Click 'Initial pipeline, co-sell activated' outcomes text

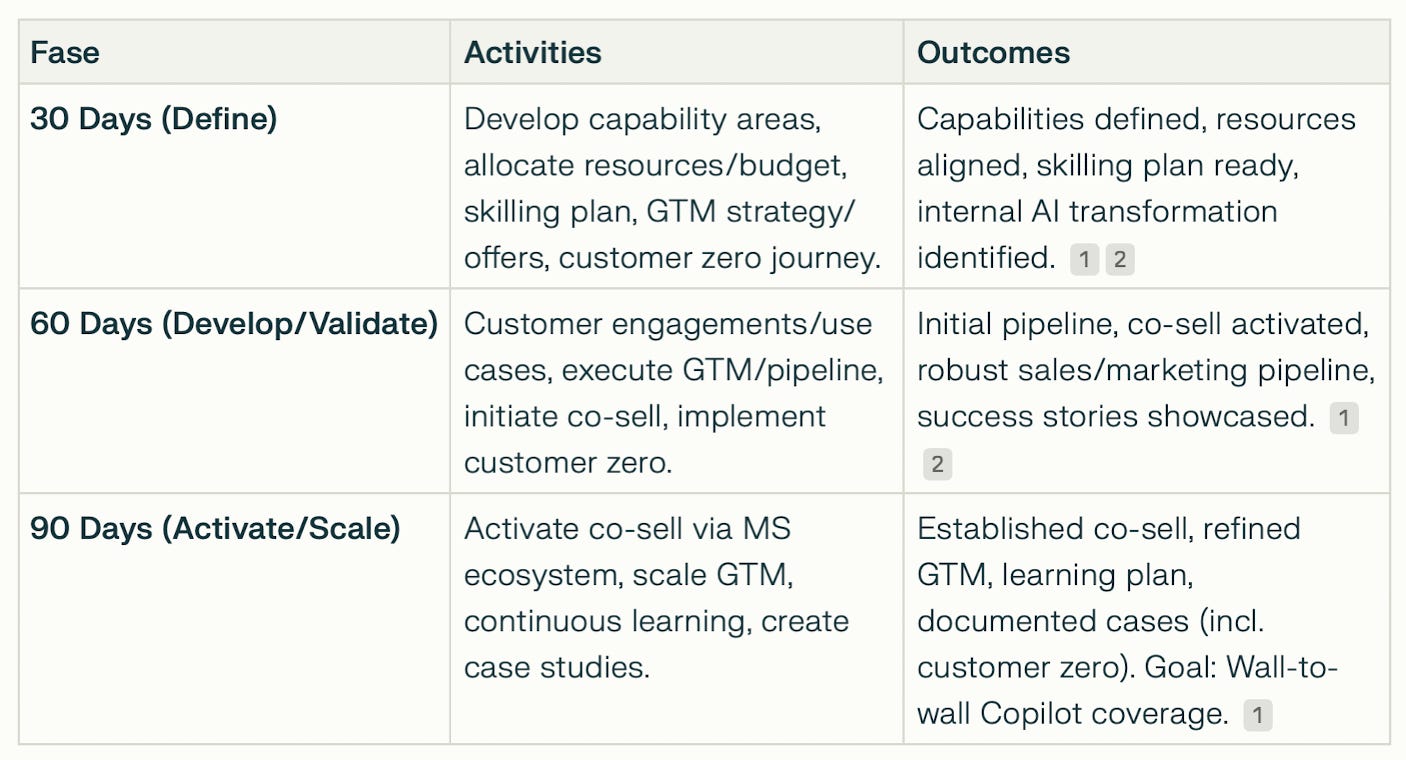pyautogui.click(x=1141, y=325)
